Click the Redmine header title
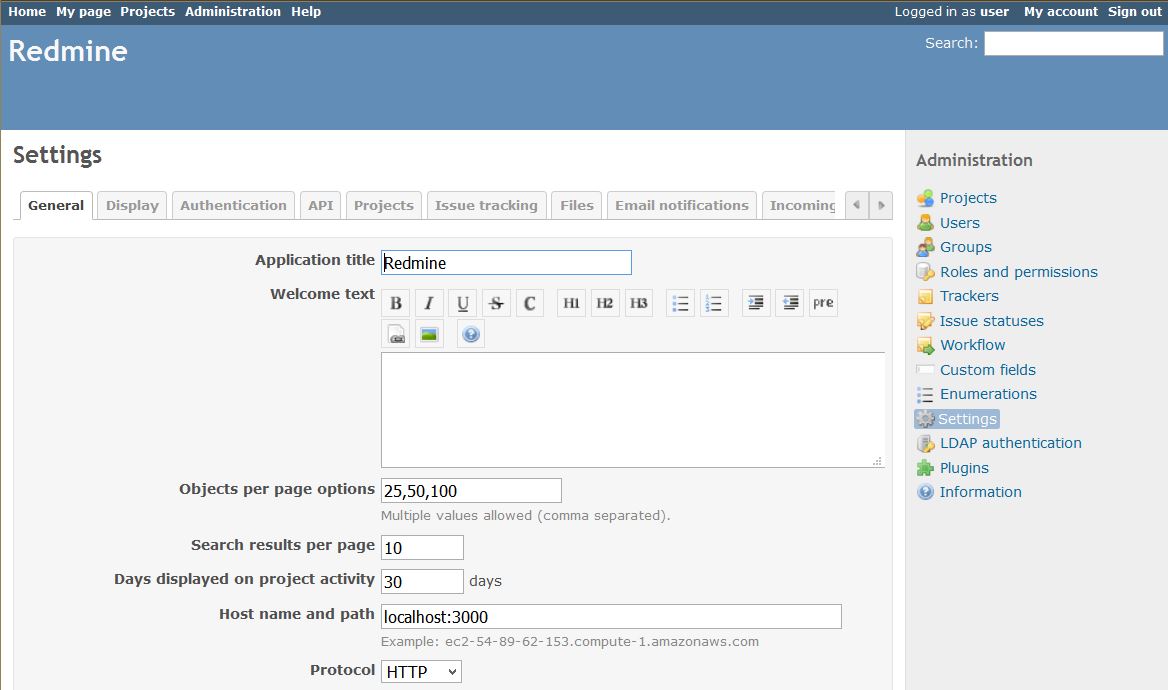This screenshot has height=690, width=1168. point(68,51)
